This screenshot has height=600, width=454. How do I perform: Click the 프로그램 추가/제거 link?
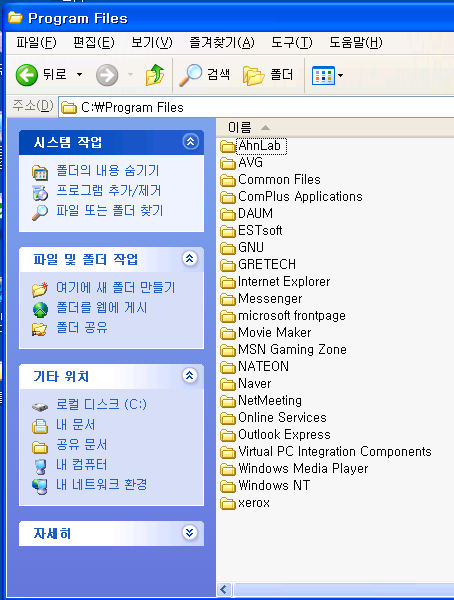109,190
